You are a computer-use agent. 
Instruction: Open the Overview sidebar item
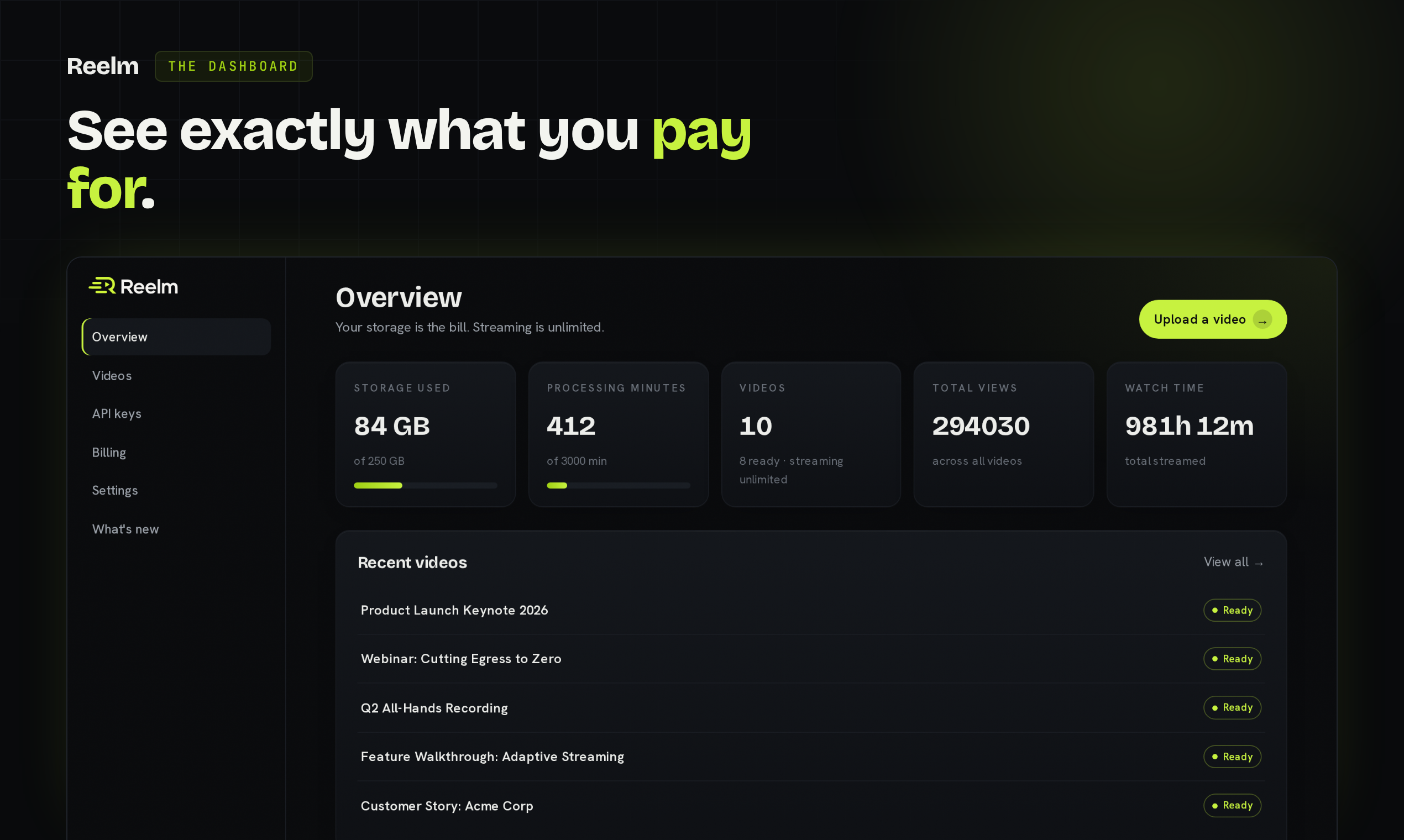pos(176,337)
